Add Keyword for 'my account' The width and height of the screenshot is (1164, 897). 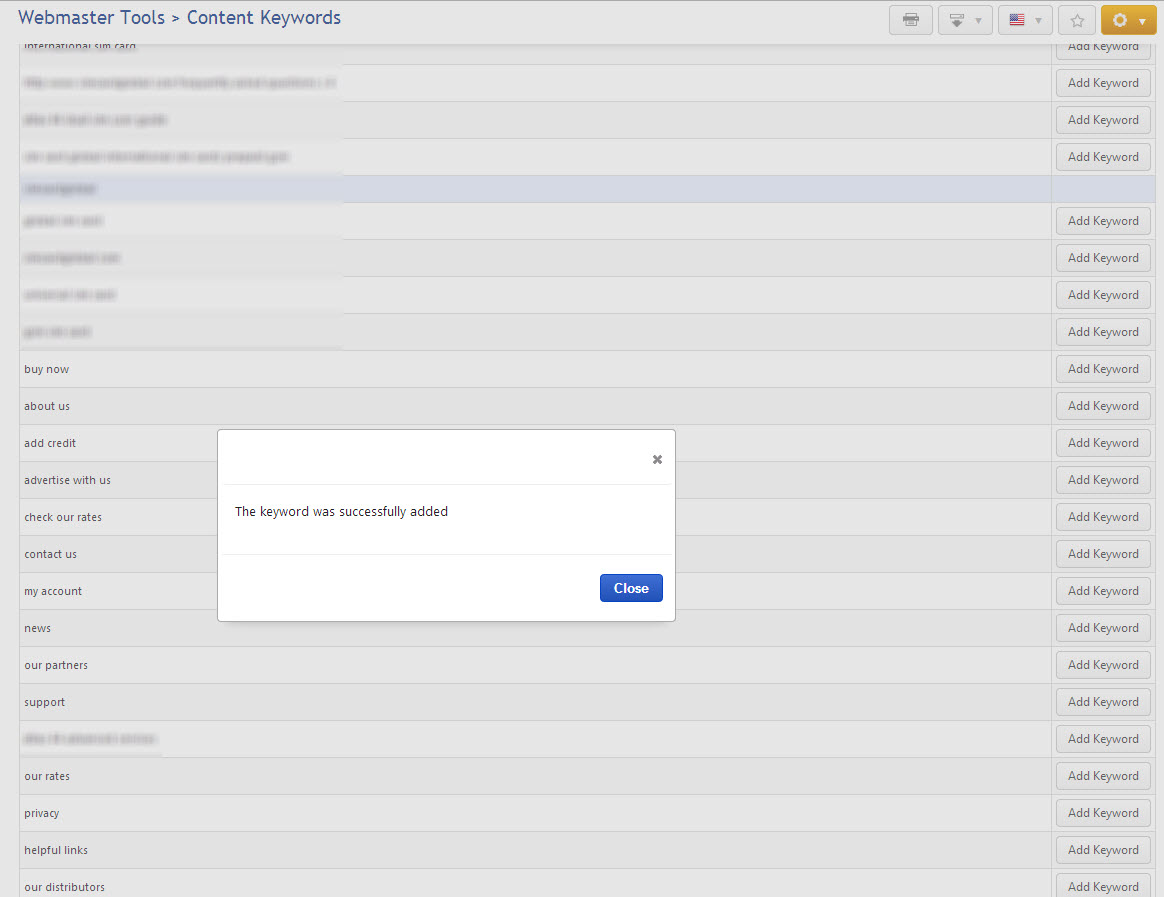[x=1103, y=591]
